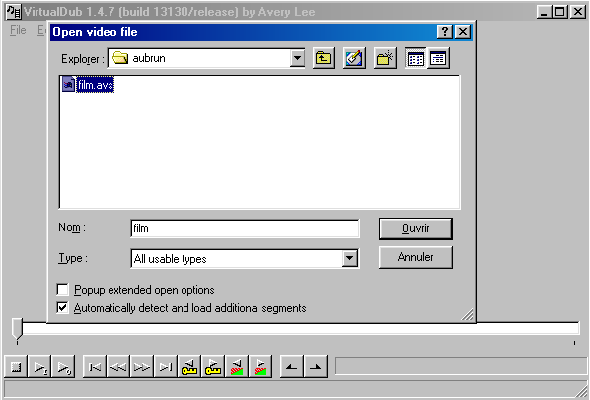Open the Type dropdown arrow
The height and width of the screenshot is (400, 590).
tap(349, 259)
